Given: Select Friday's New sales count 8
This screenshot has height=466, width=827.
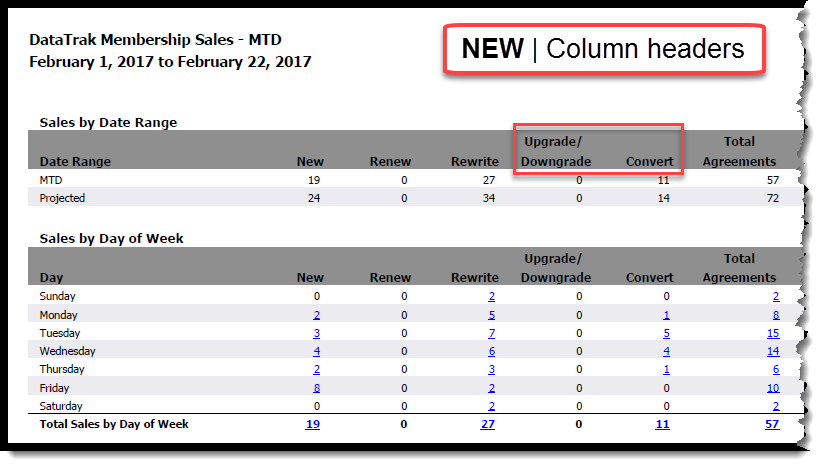Looking at the screenshot, I should coord(316,388).
